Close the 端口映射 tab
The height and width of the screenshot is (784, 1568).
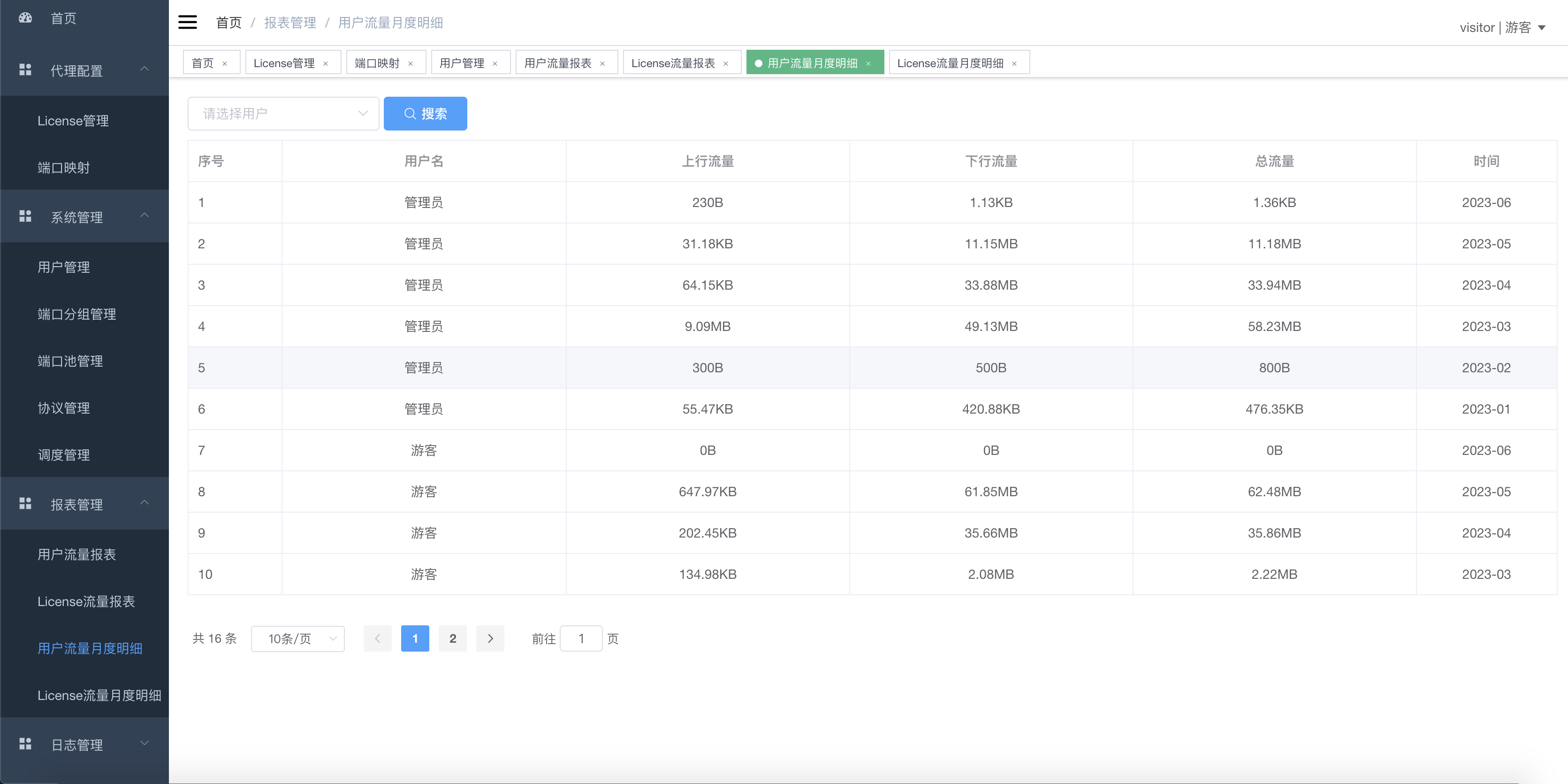coord(410,63)
